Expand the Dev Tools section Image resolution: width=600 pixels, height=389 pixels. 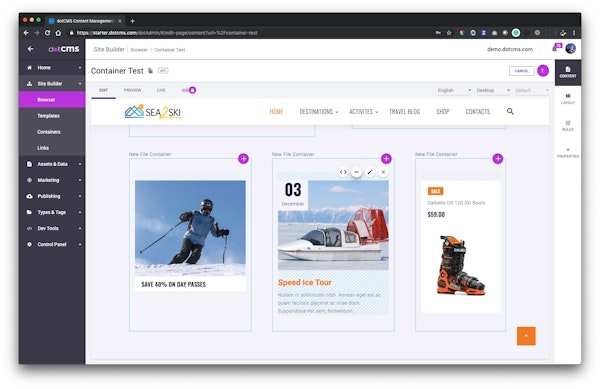point(52,228)
